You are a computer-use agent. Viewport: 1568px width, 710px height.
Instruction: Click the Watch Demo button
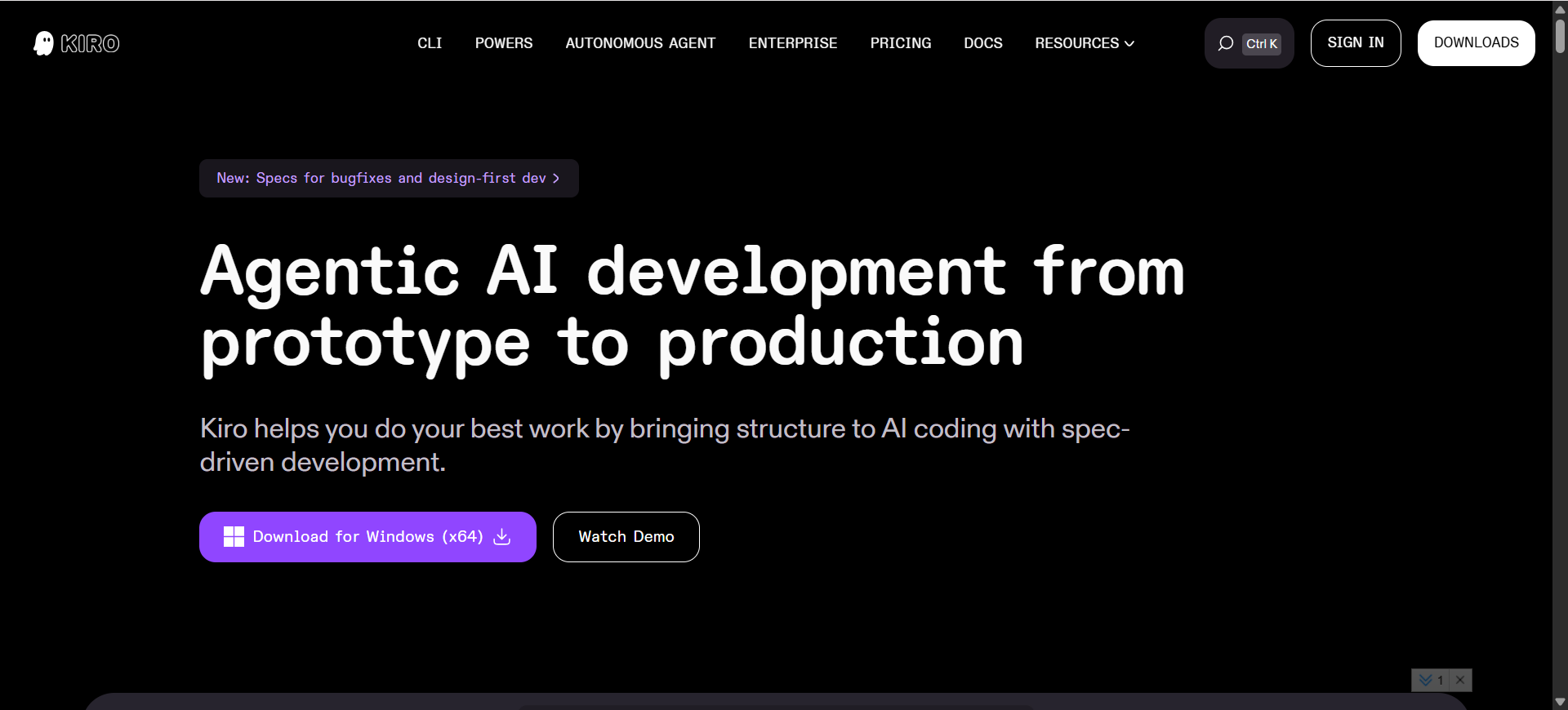[626, 537]
